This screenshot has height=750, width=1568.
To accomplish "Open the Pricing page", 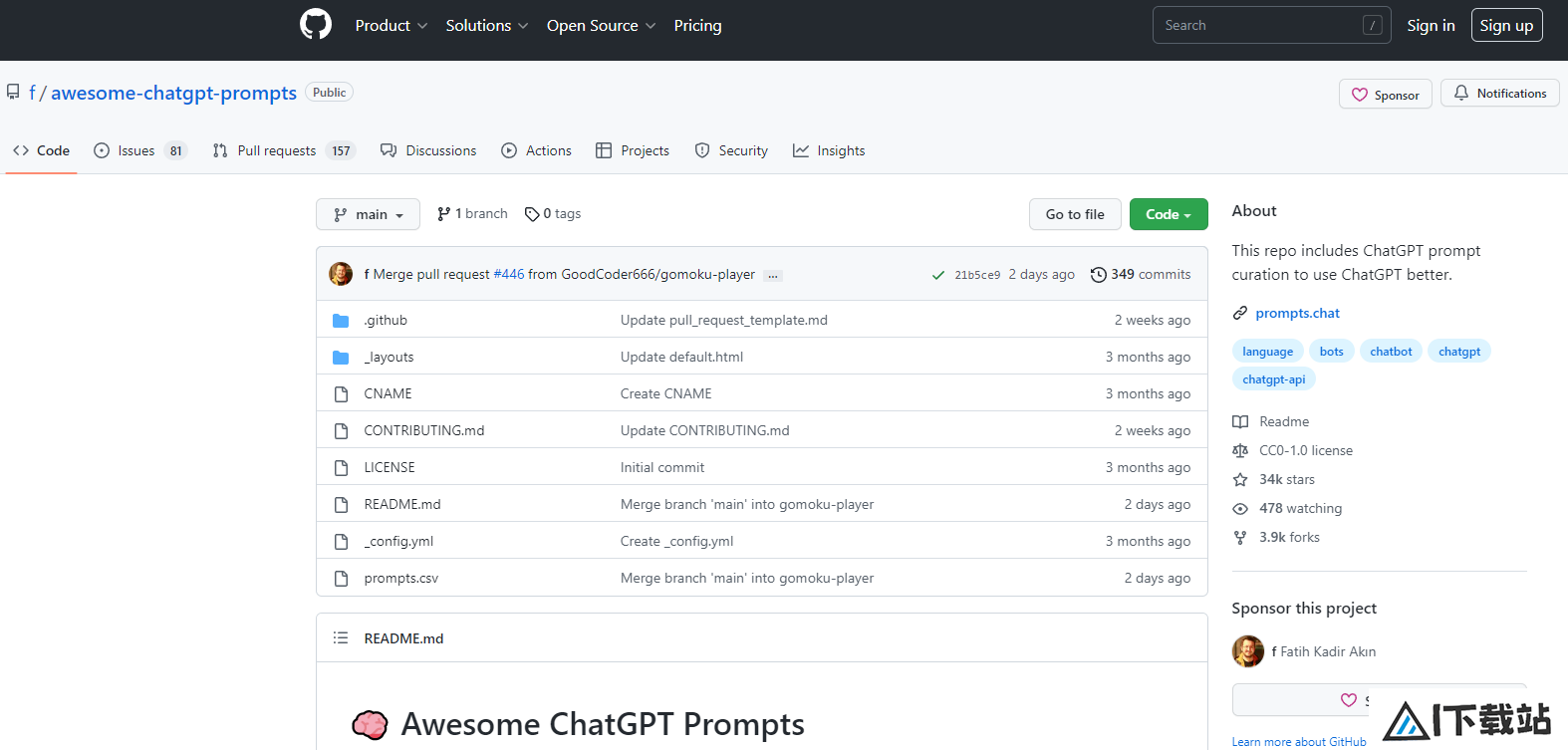I will [x=697, y=26].
